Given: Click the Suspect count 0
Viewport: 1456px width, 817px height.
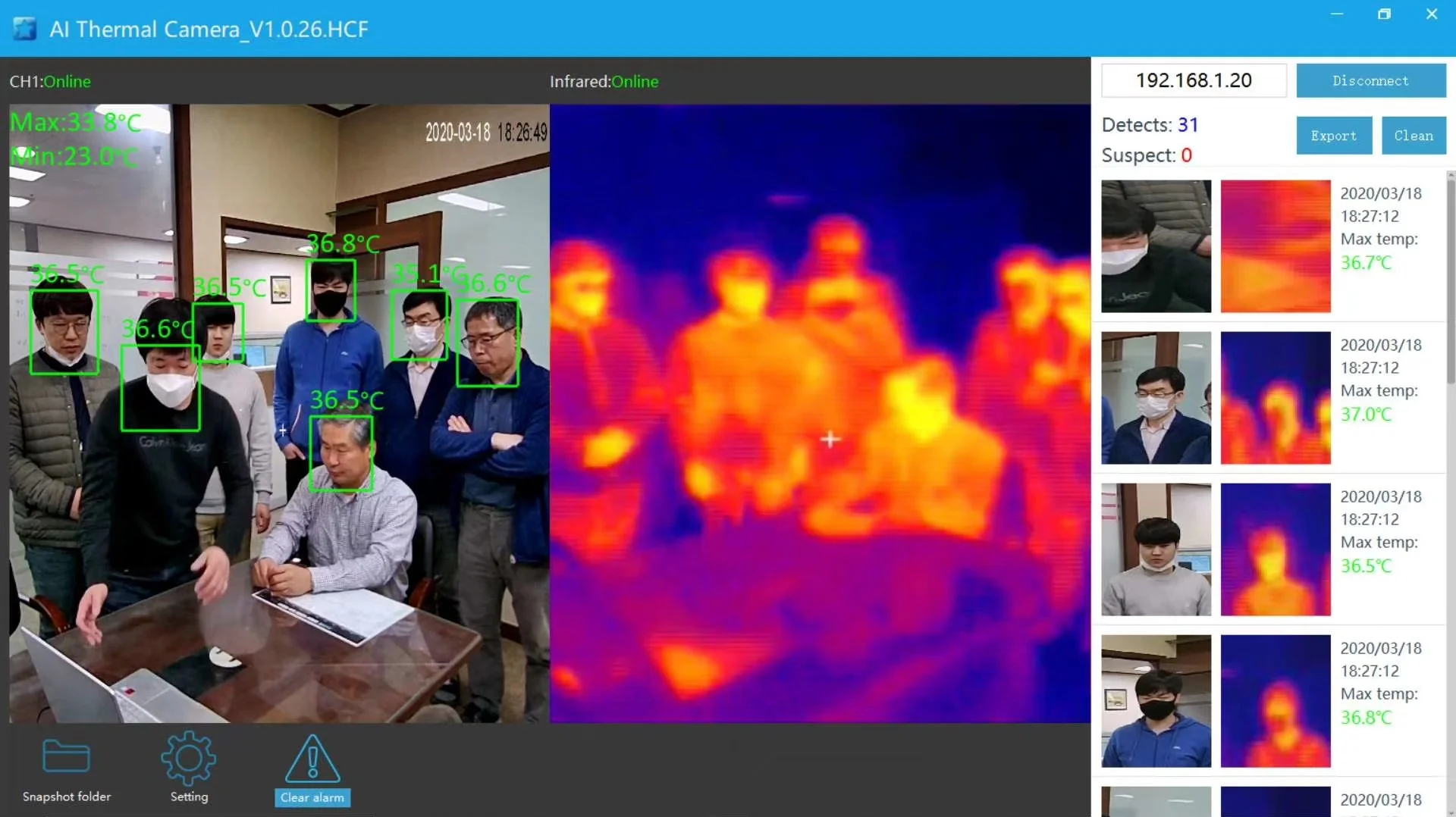Looking at the screenshot, I should 1187,155.
